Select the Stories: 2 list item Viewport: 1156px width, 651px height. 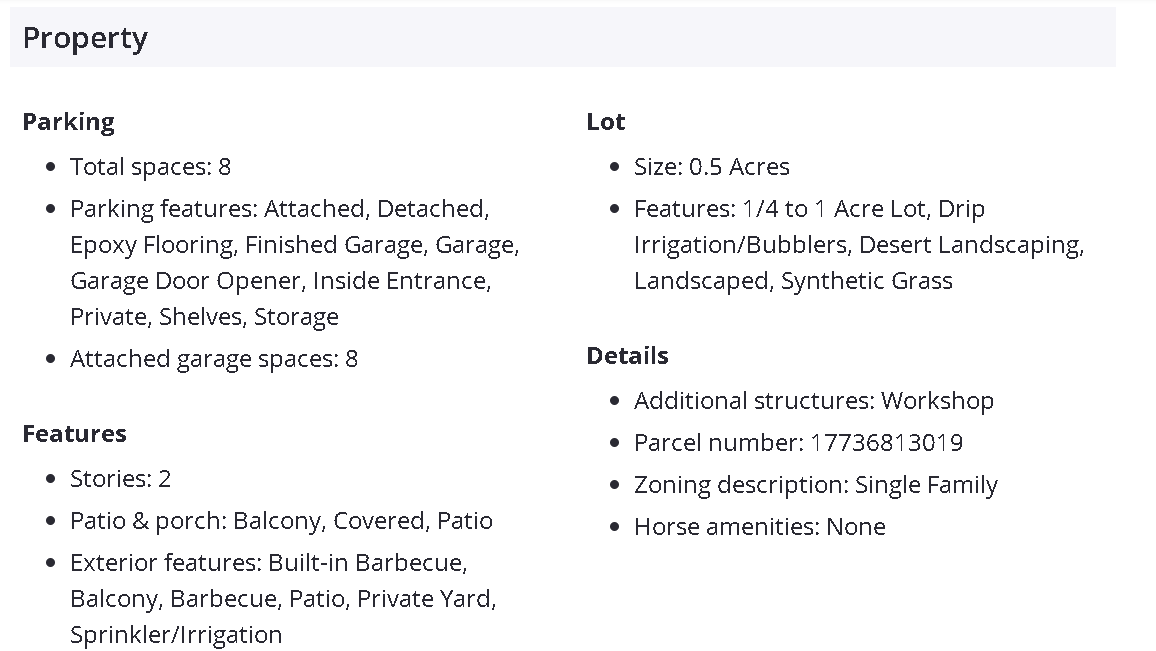(120, 479)
